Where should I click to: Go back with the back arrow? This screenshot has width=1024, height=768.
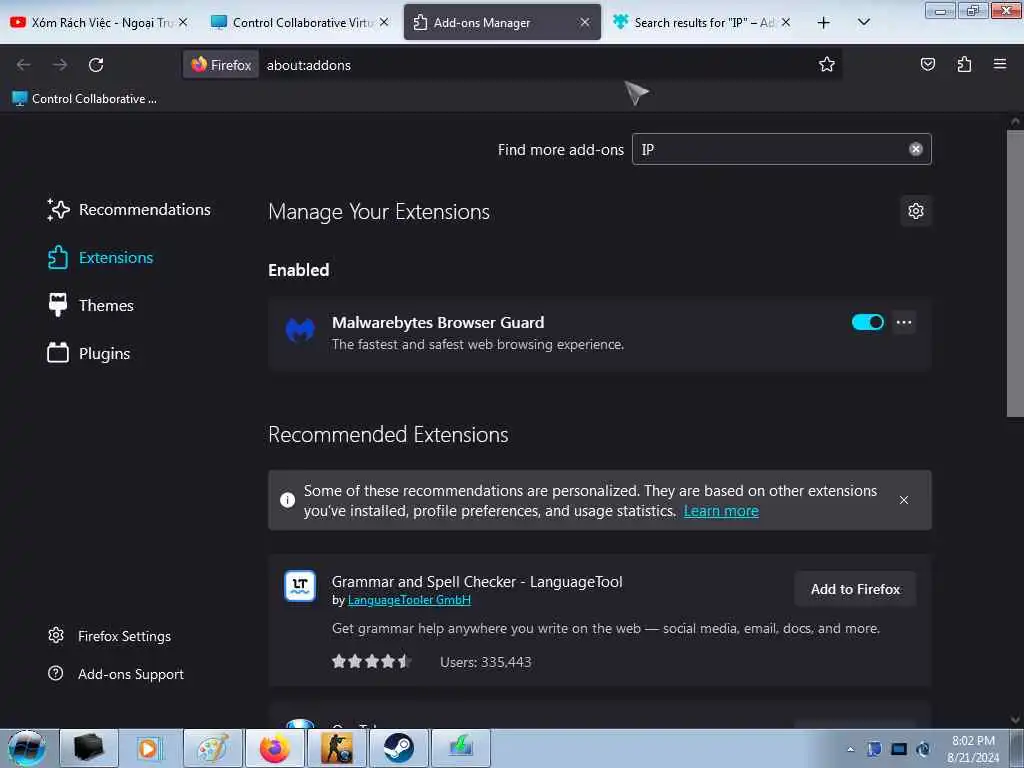pyautogui.click(x=24, y=65)
